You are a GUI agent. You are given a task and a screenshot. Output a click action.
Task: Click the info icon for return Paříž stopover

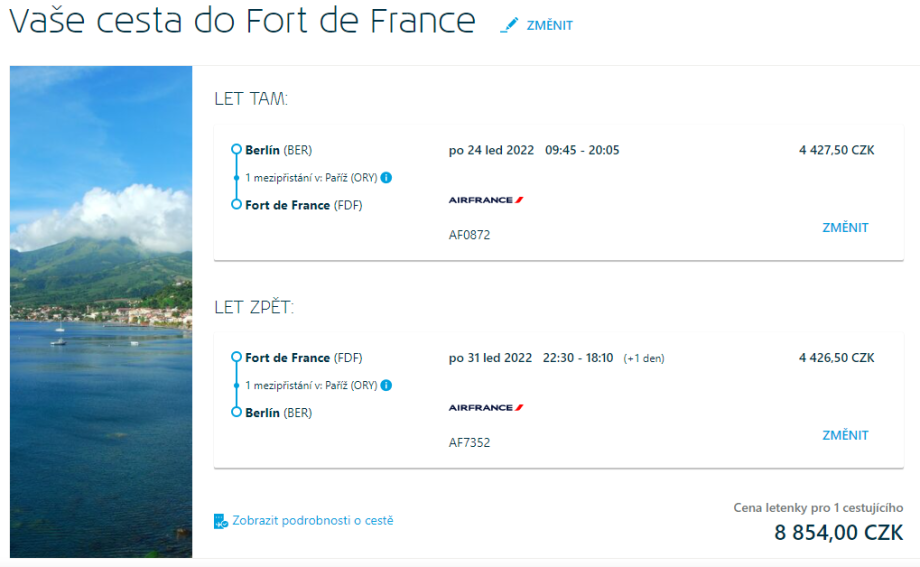(386, 385)
